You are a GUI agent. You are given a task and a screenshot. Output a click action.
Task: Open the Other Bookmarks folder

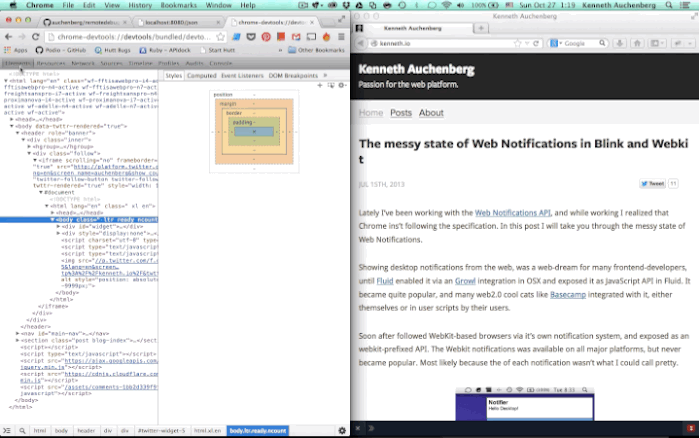(x=316, y=50)
